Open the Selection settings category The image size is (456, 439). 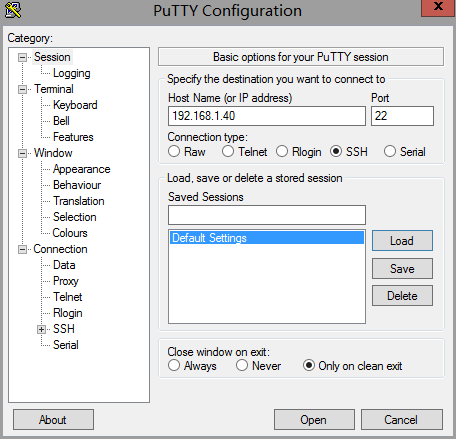[75, 217]
